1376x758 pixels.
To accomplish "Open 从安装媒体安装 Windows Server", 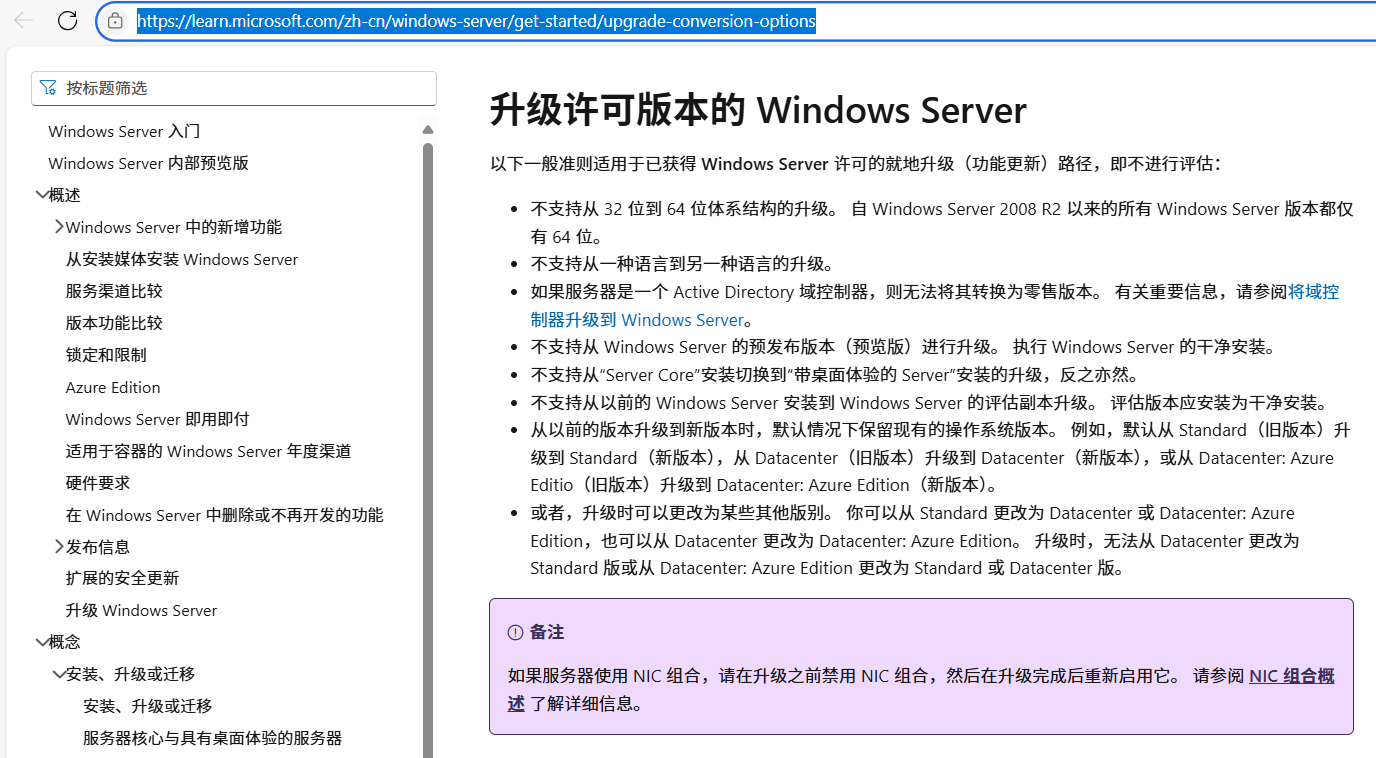I will [x=182, y=259].
